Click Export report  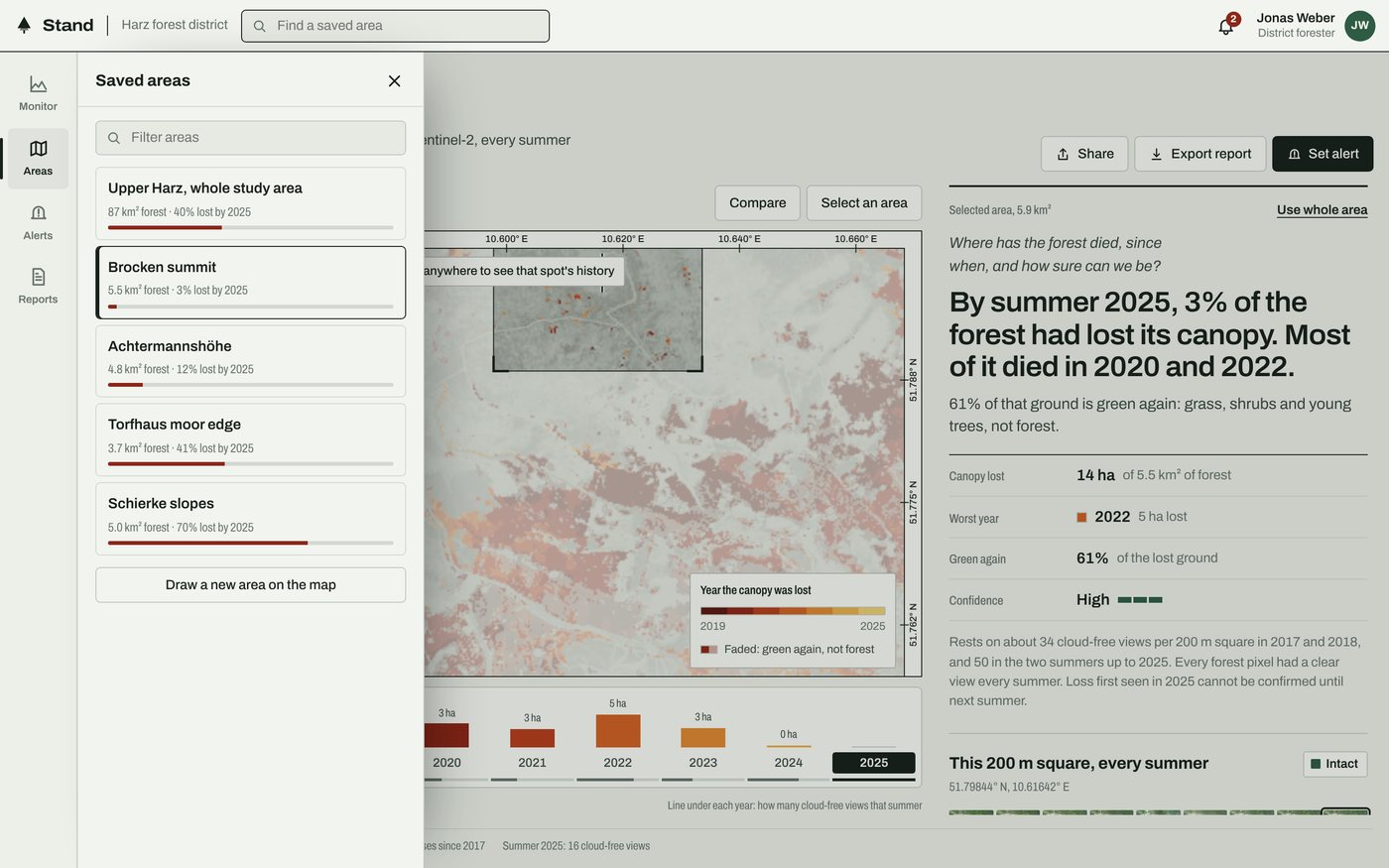coord(1200,154)
